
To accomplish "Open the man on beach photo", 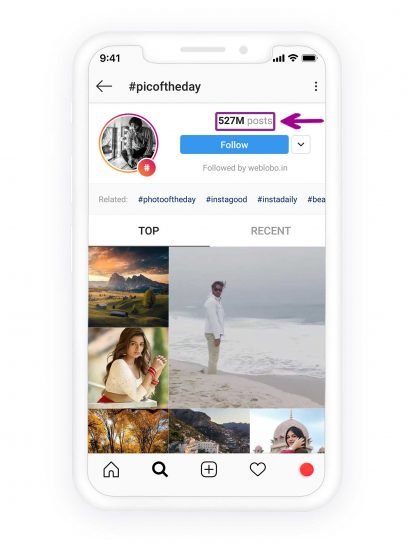I will tap(247, 327).
